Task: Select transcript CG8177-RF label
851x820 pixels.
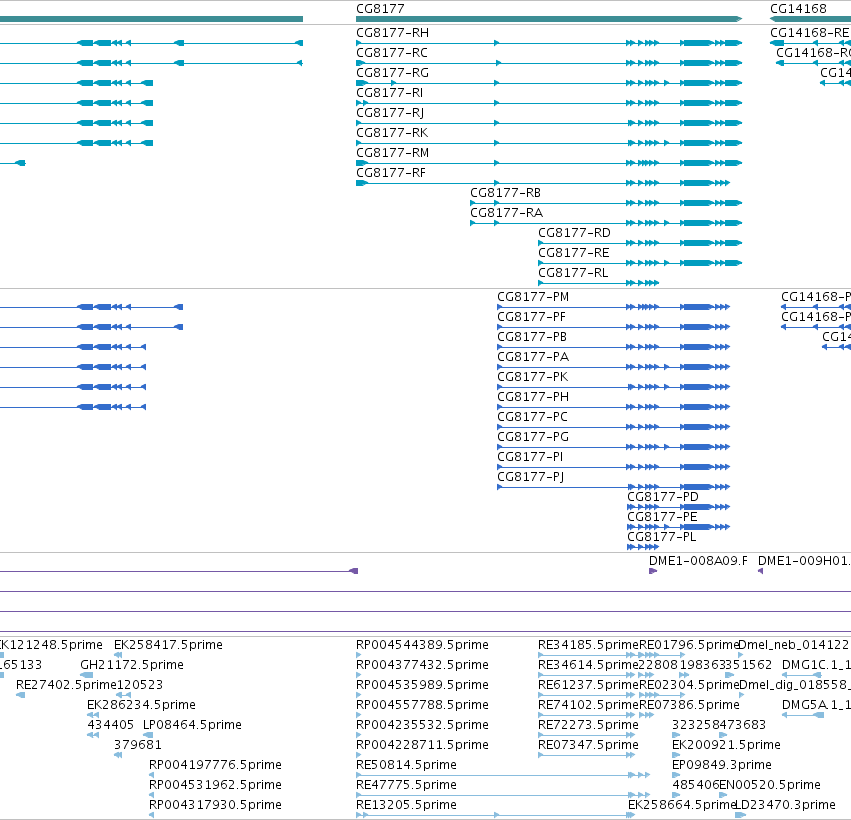Action: tap(391, 173)
